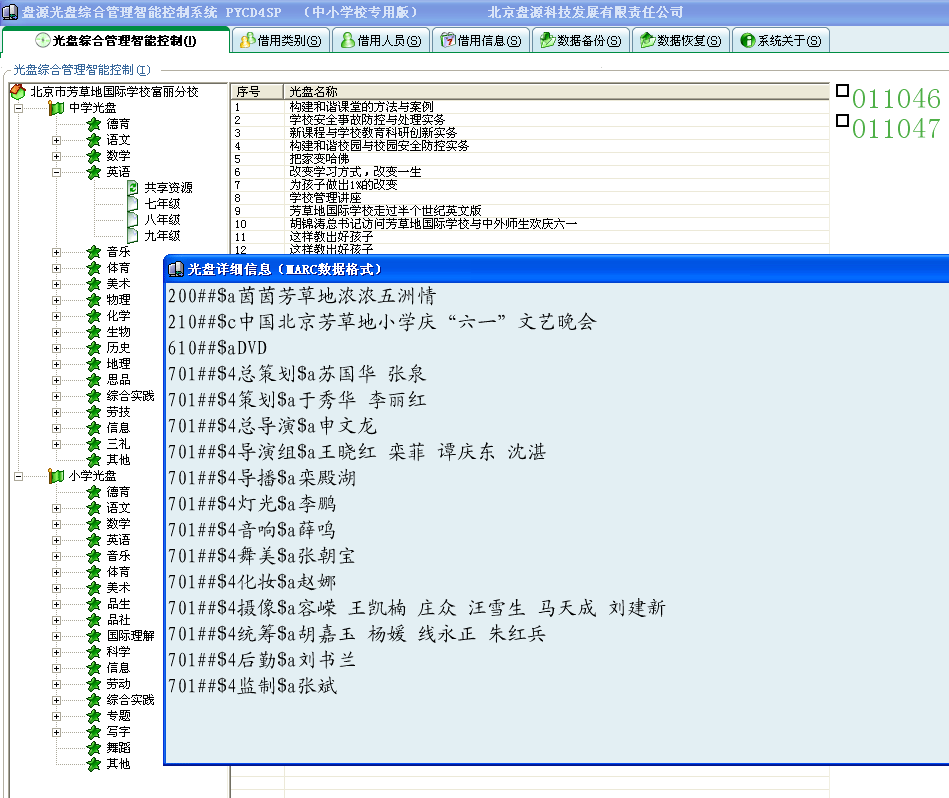Open the 数据恢复 tab
Image resolution: width=949 pixels, height=798 pixels.
pyautogui.click(x=681, y=41)
